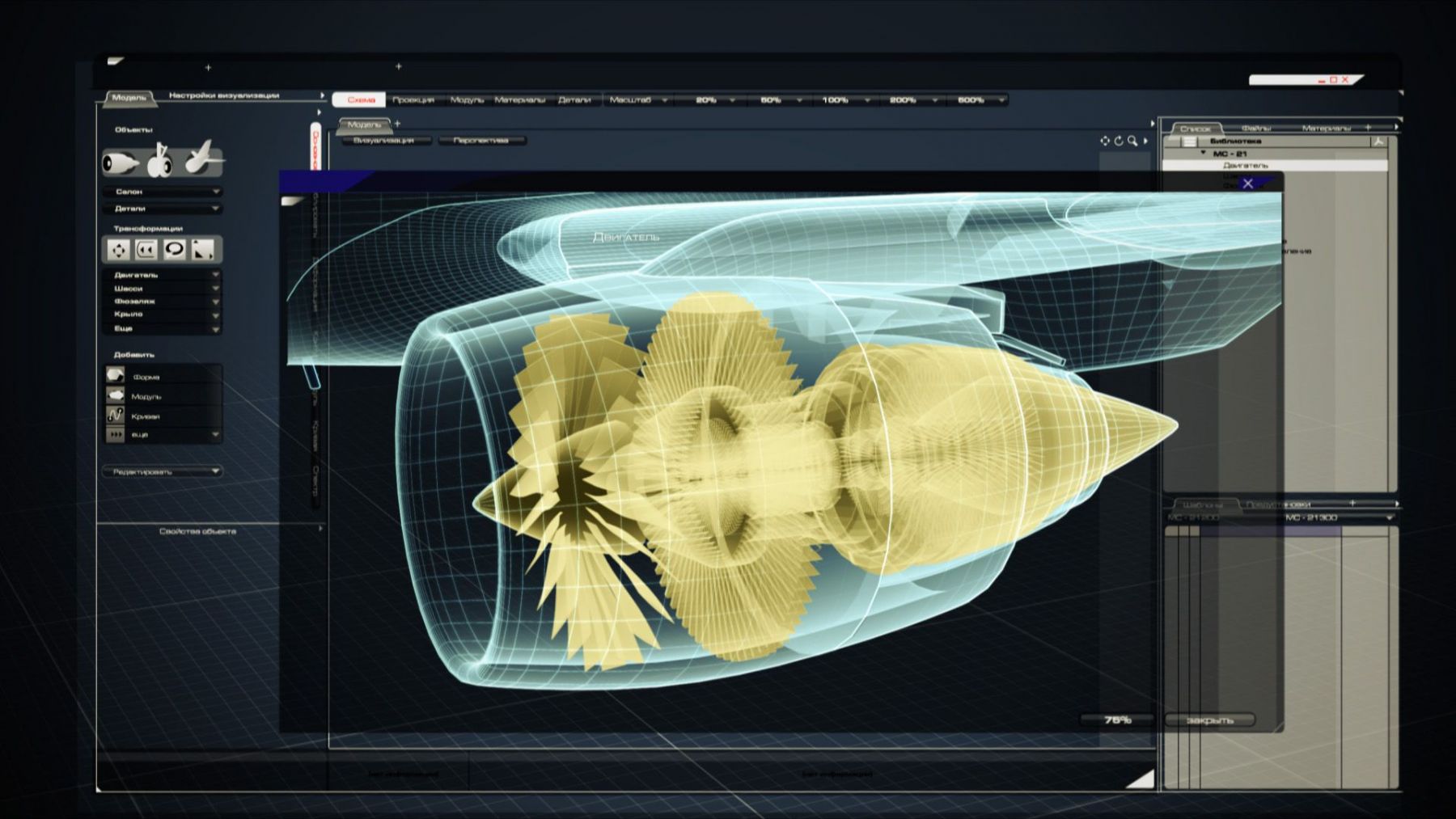The image size is (1456, 819).
Task: Activate the lasso transformation tool
Action: pyautogui.click(x=174, y=250)
